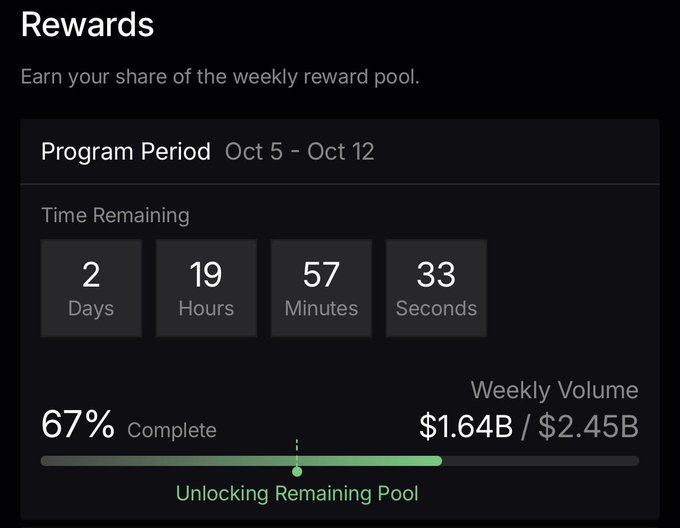Select the Program Period label

(126, 152)
